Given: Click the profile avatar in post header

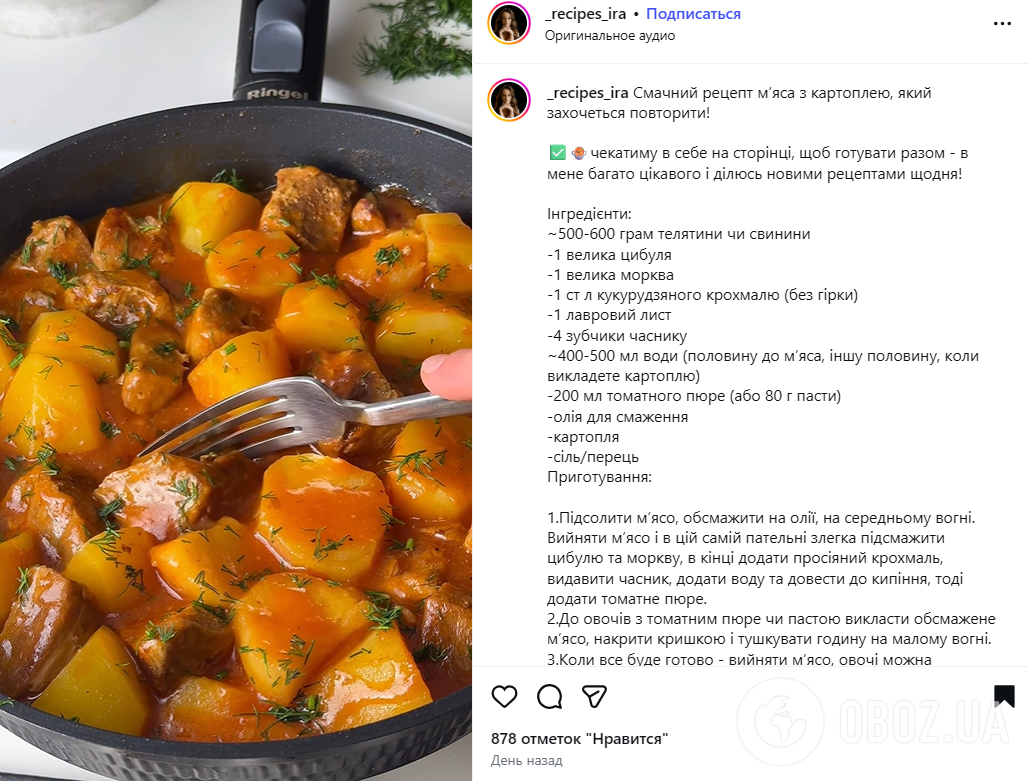Looking at the screenshot, I should tap(509, 23).
